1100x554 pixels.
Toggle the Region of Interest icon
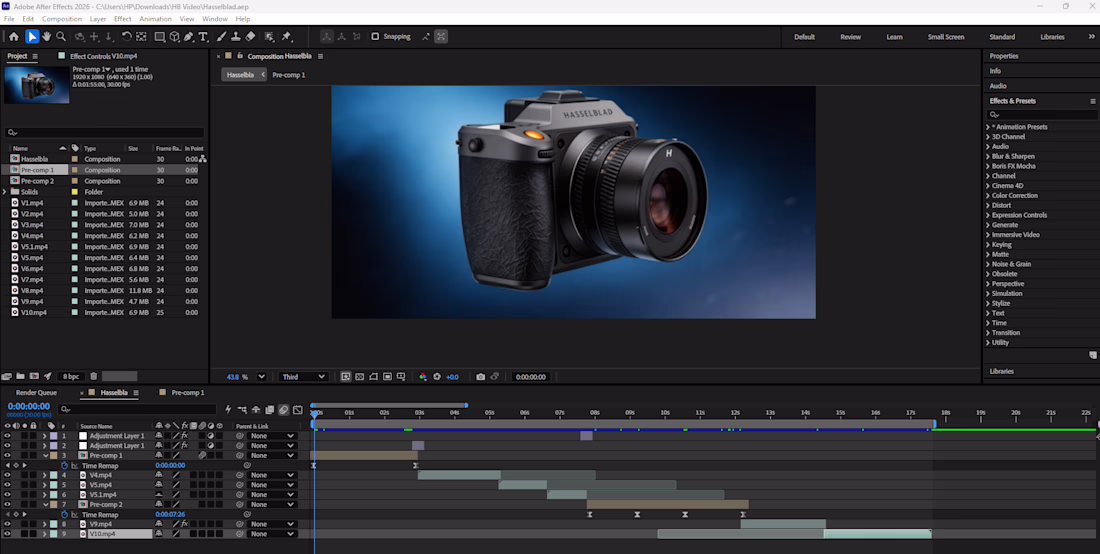pyautogui.click(x=387, y=377)
